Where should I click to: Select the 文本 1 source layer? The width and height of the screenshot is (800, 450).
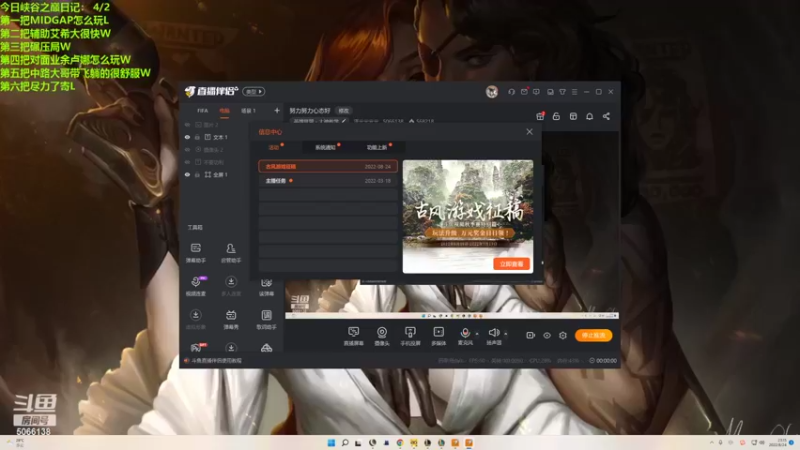click(x=220, y=137)
